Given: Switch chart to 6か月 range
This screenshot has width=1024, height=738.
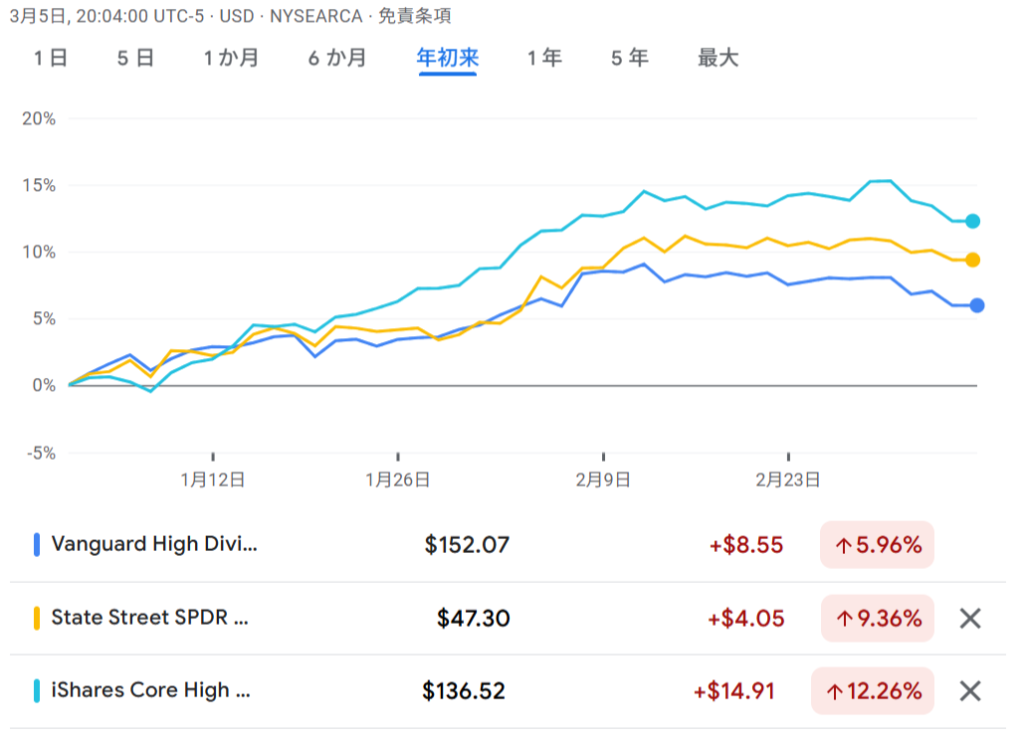Looking at the screenshot, I should (x=337, y=58).
